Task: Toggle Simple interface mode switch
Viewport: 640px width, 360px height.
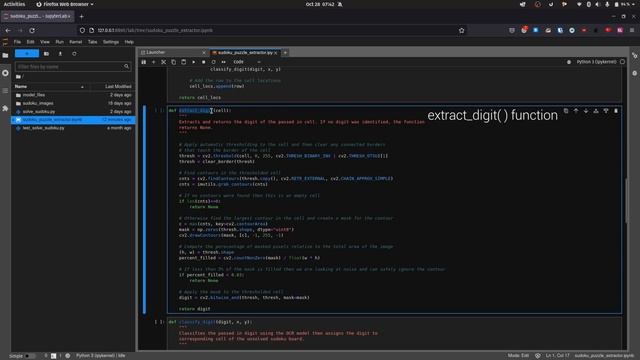Action: pyautogui.click(x=29, y=356)
